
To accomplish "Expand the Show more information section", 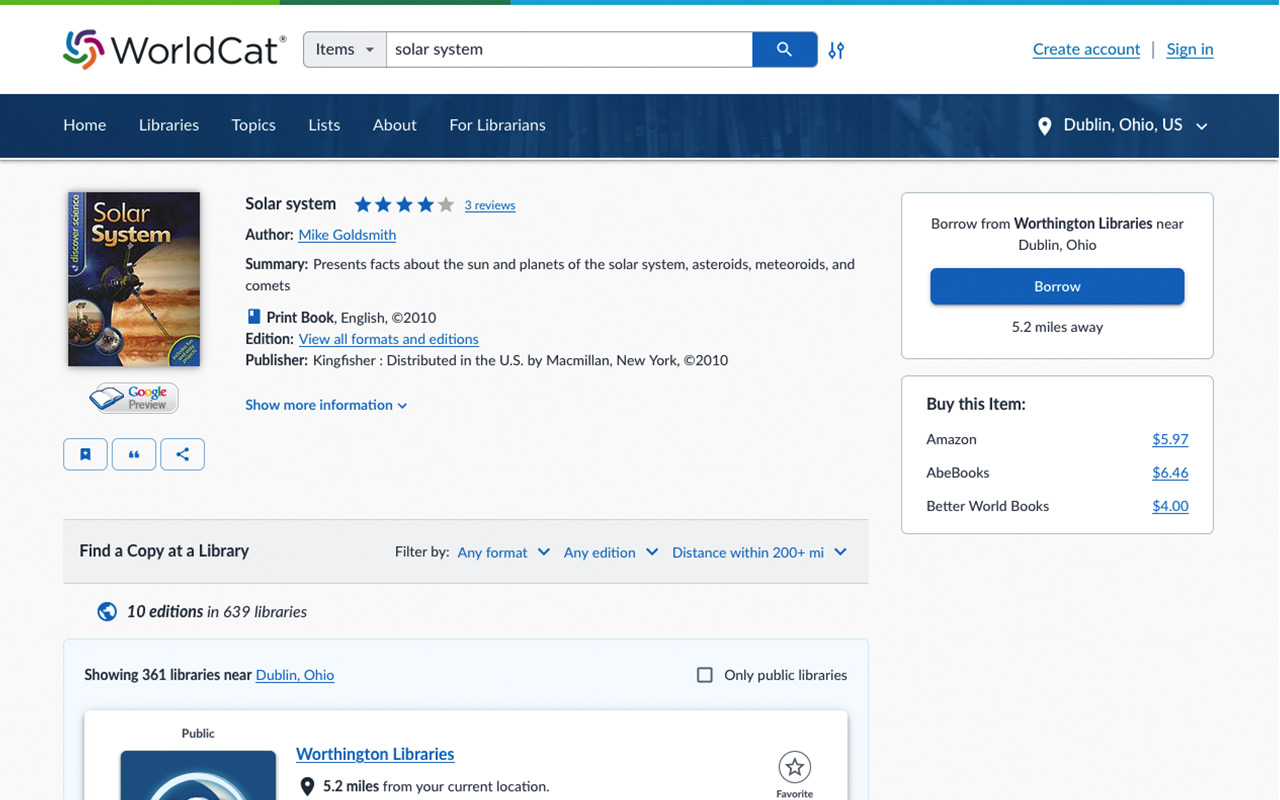I will pyautogui.click(x=326, y=405).
